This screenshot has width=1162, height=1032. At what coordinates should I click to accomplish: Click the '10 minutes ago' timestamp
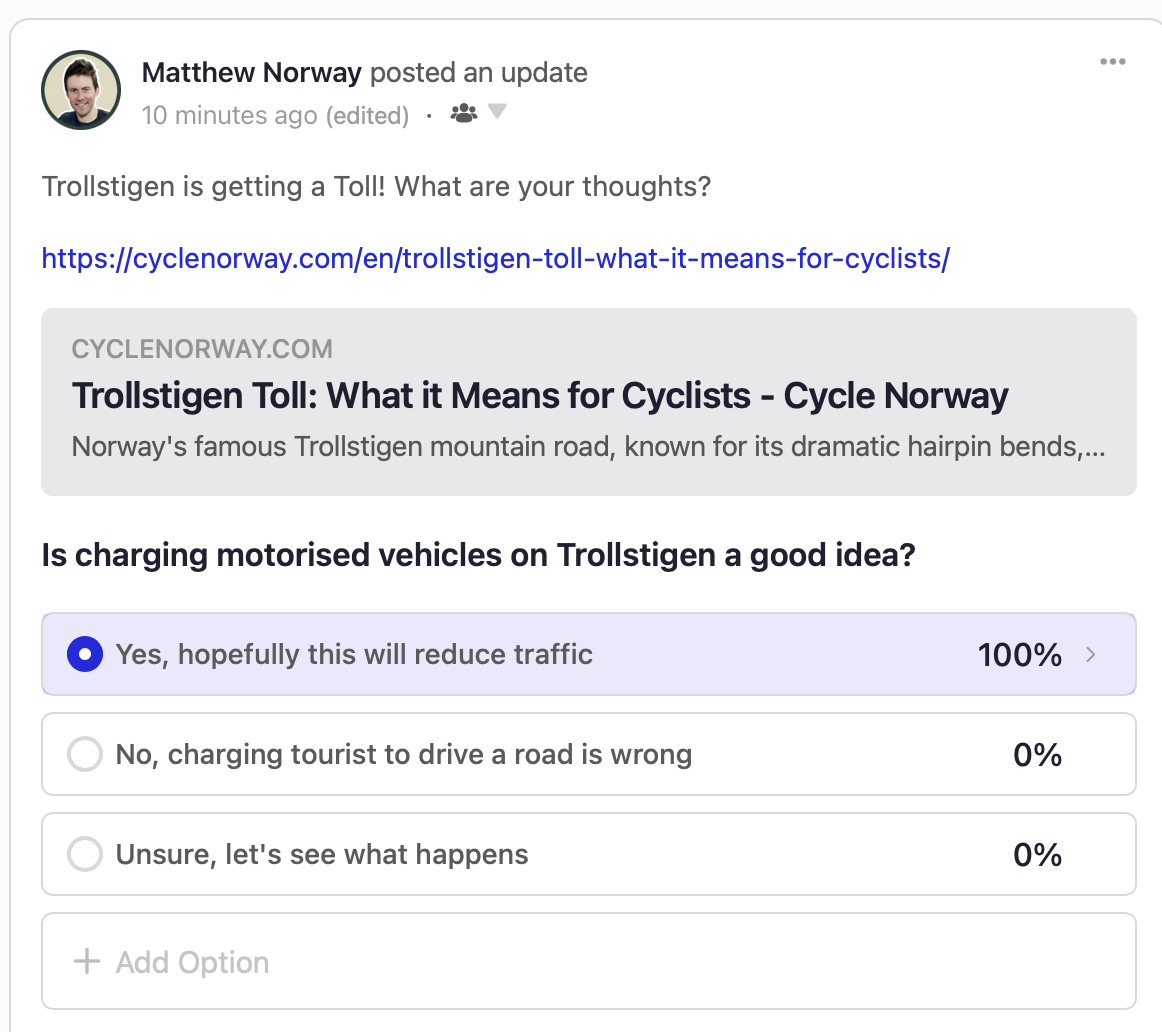(229, 116)
